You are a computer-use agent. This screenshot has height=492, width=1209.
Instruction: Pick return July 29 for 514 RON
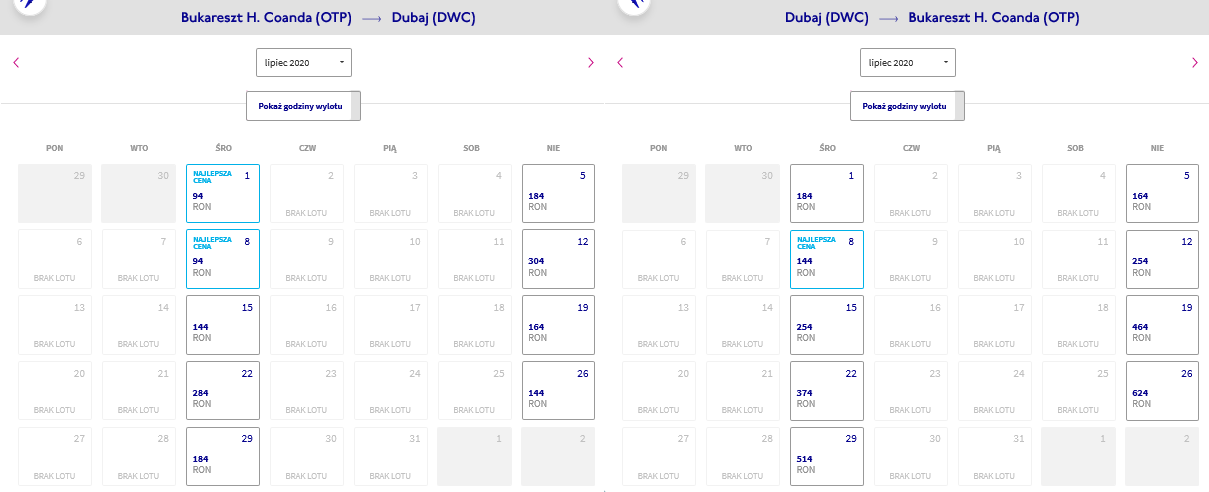click(826, 456)
